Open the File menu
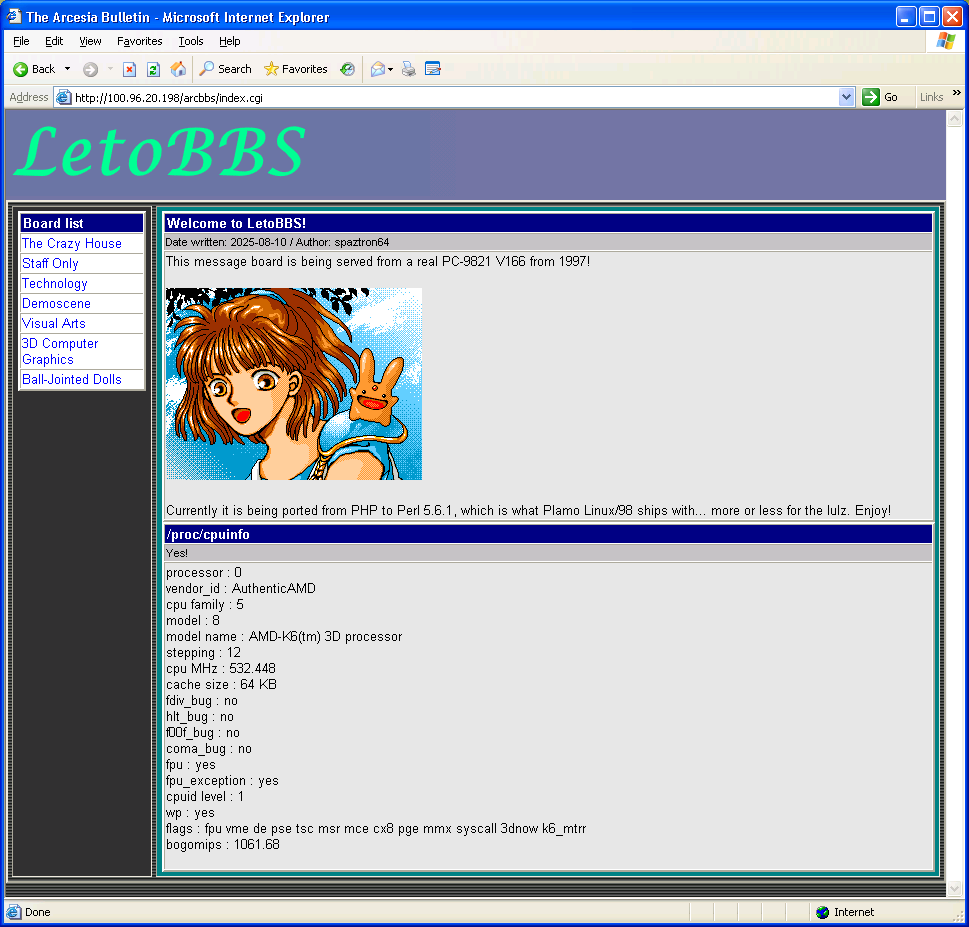Image resolution: width=969 pixels, height=927 pixels. 21,41
